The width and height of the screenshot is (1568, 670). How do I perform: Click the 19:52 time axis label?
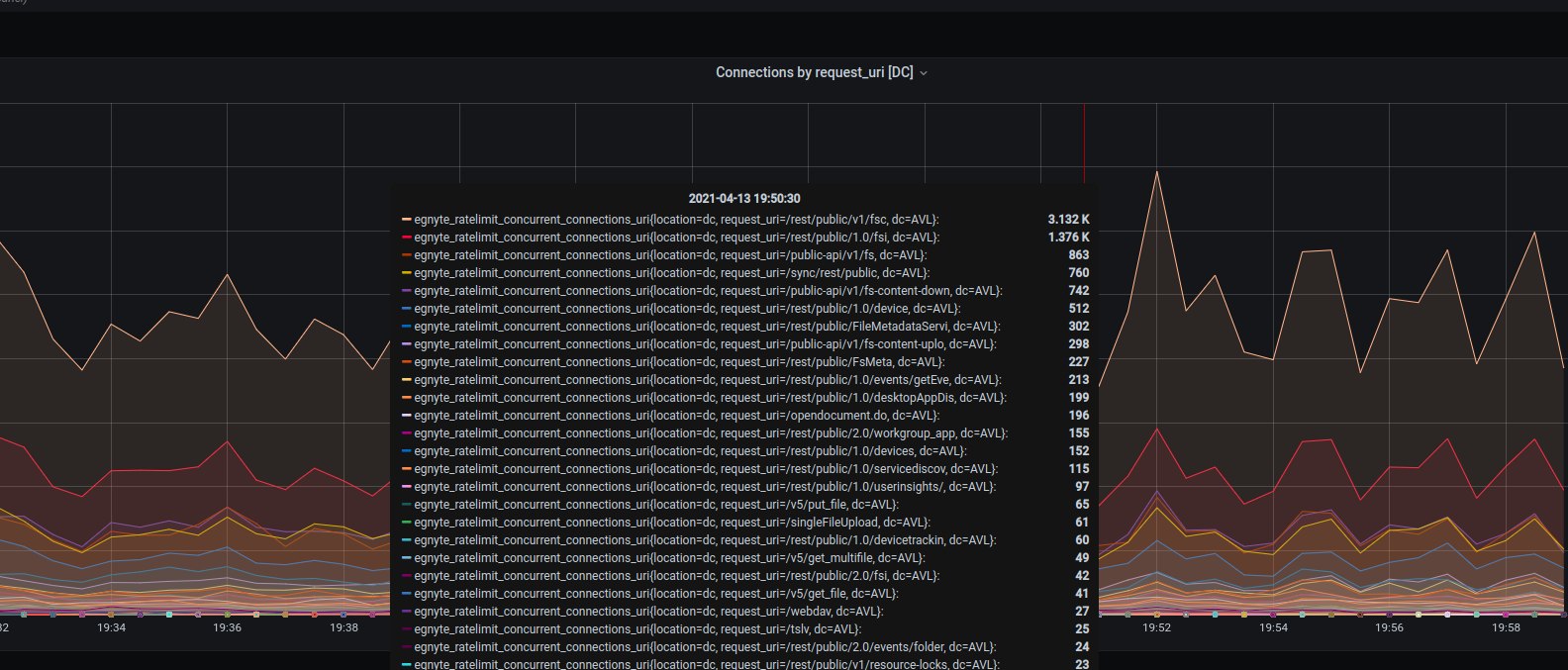pyautogui.click(x=1156, y=627)
